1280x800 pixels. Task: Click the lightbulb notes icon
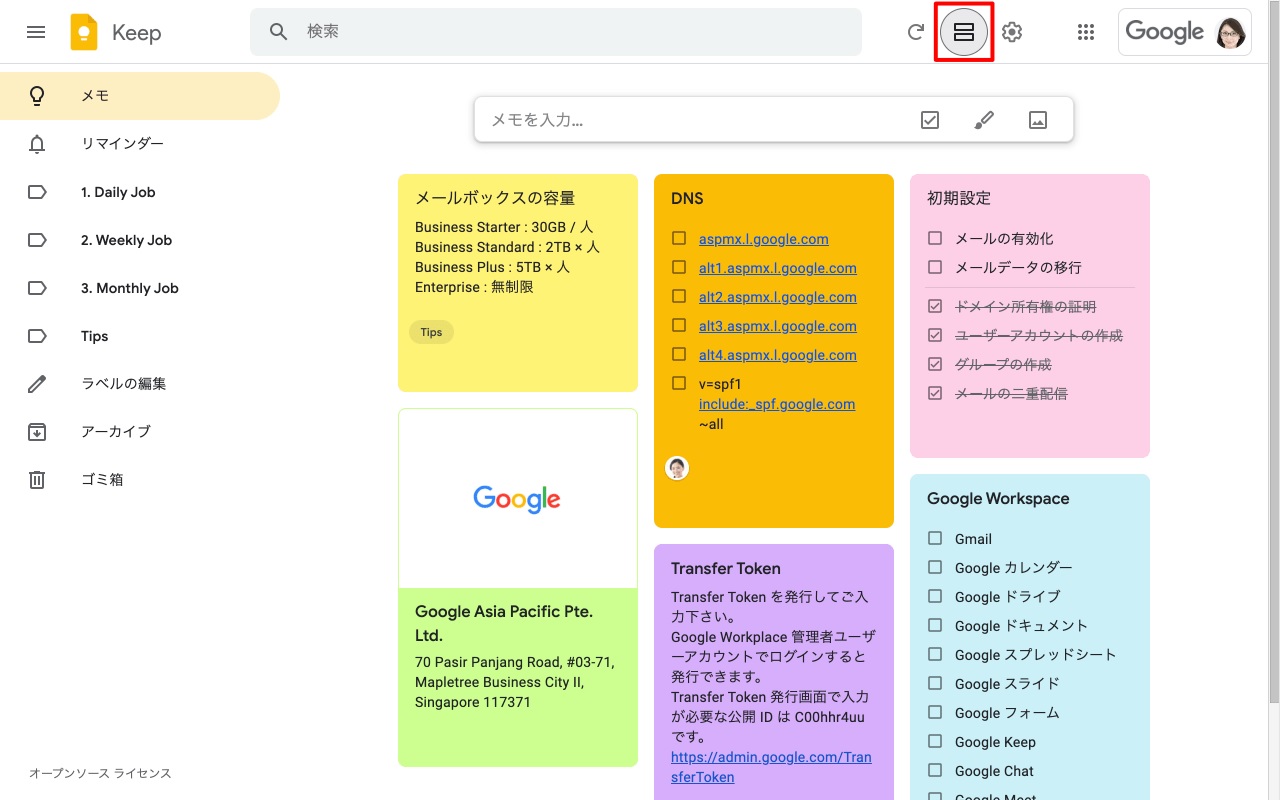coord(37,96)
